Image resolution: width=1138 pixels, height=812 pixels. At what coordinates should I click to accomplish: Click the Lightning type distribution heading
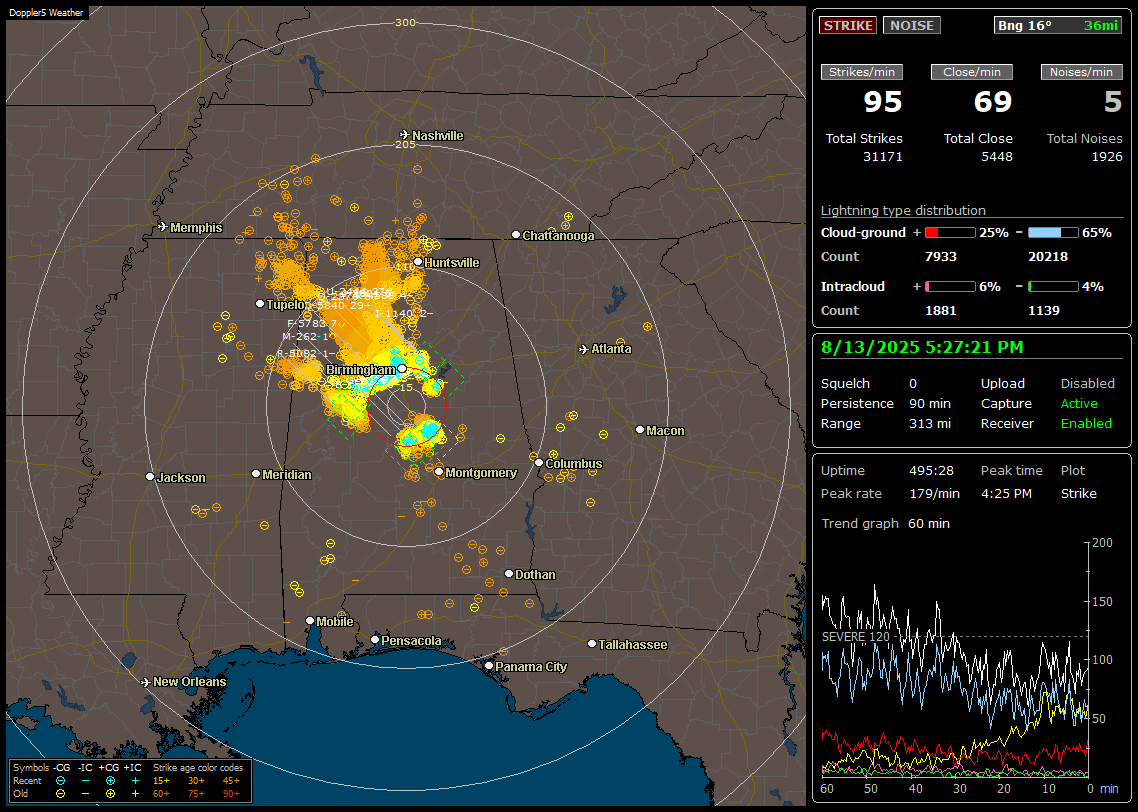903,210
